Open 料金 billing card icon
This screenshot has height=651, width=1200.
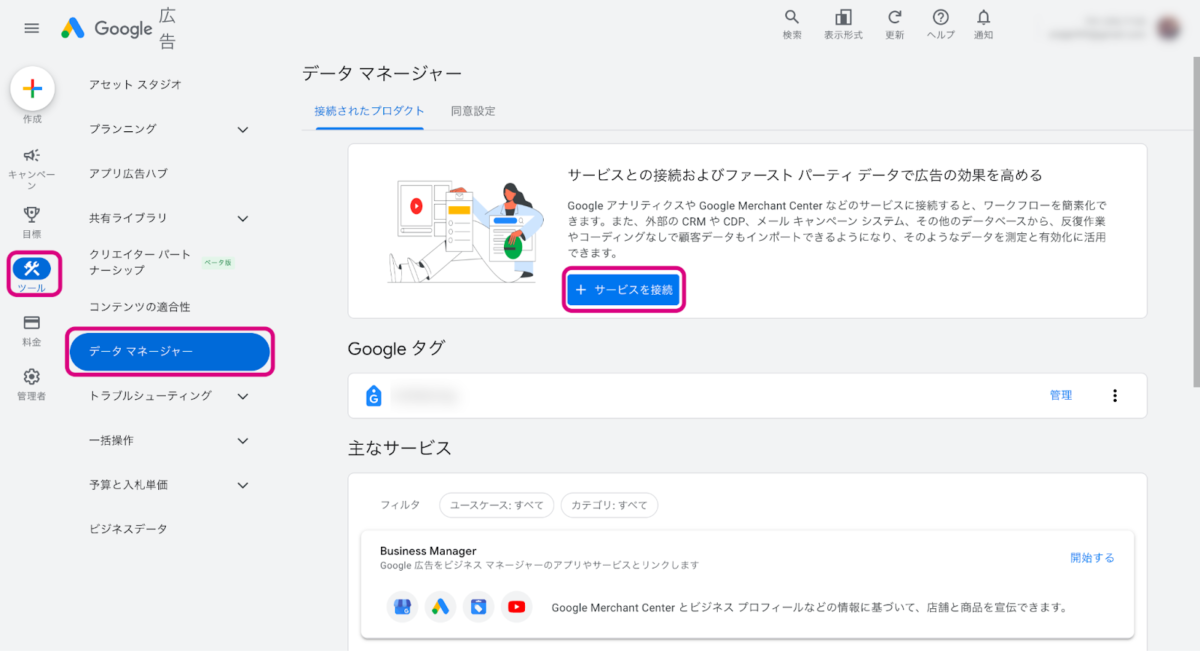[32, 323]
